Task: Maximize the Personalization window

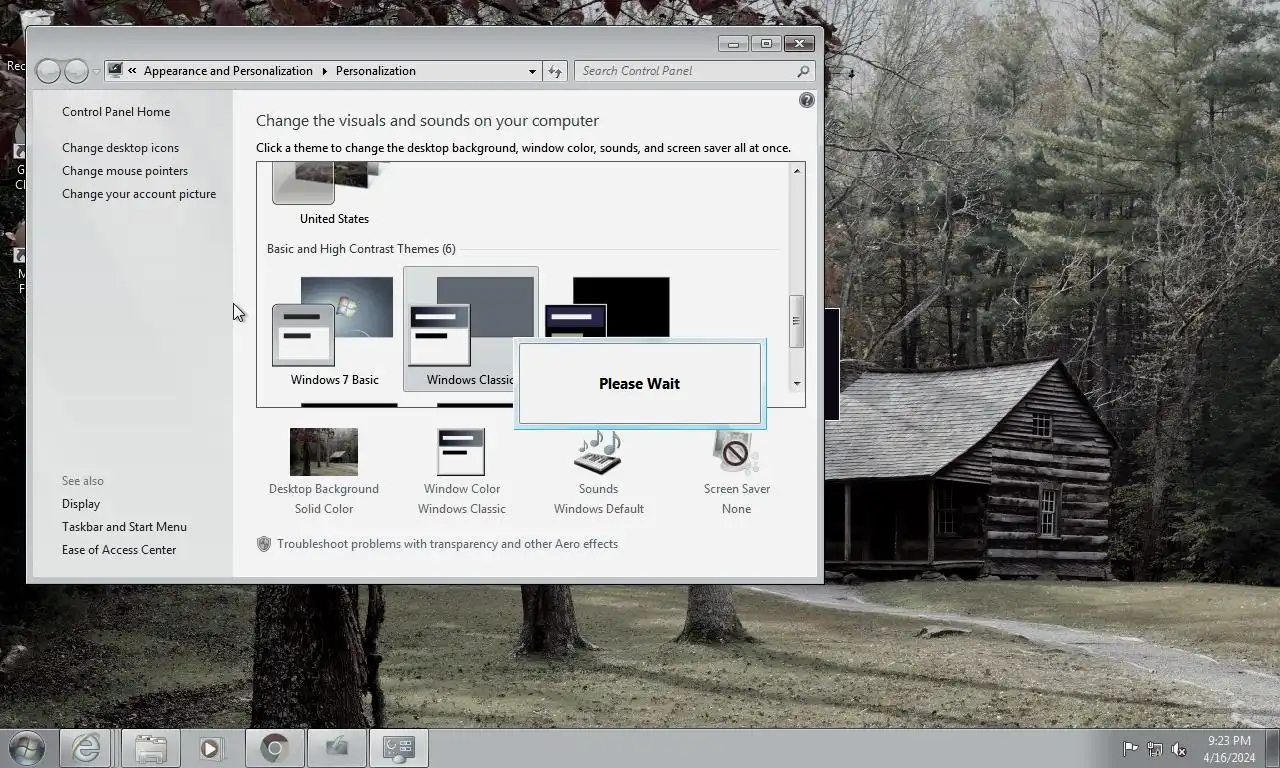Action: (x=766, y=44)
